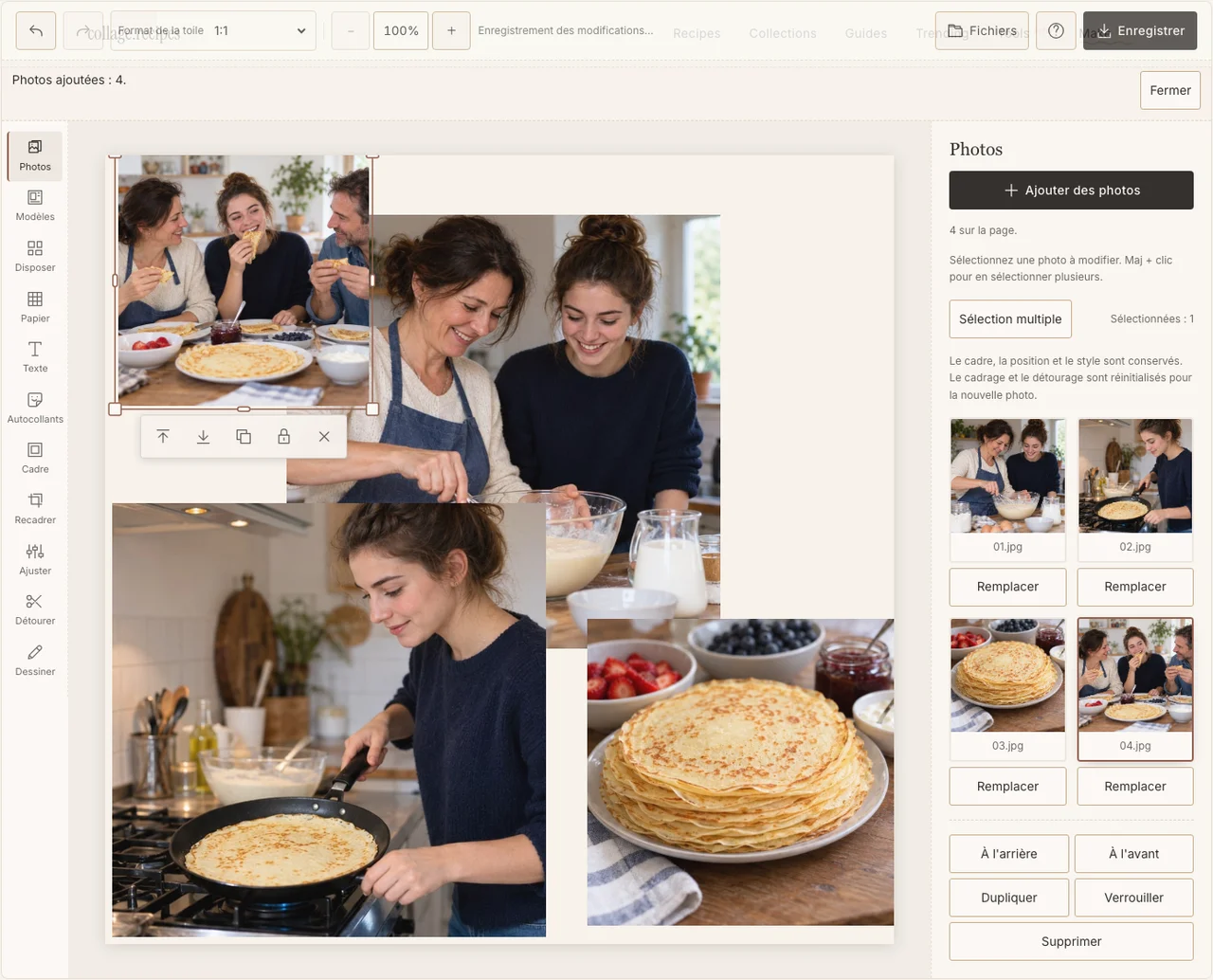Viewport: 1213px width, 980px height.
Task: Open the Autocollants stickers tool
Action: pos(35,408)
